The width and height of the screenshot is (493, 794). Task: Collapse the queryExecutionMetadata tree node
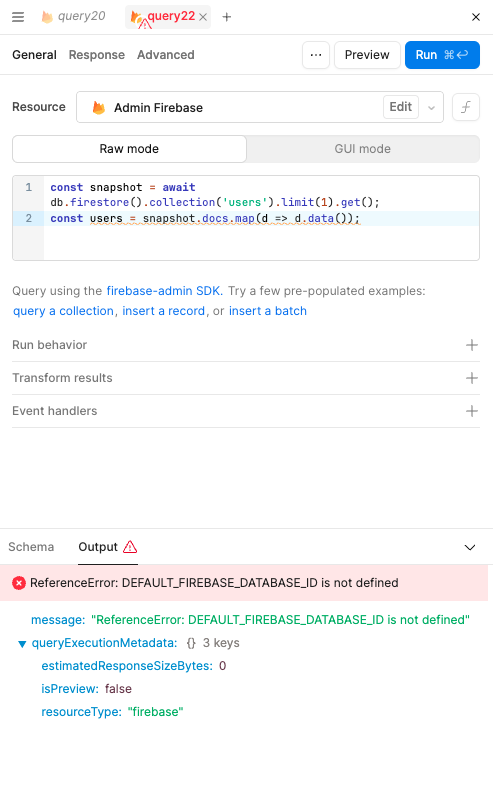(22, 644)
